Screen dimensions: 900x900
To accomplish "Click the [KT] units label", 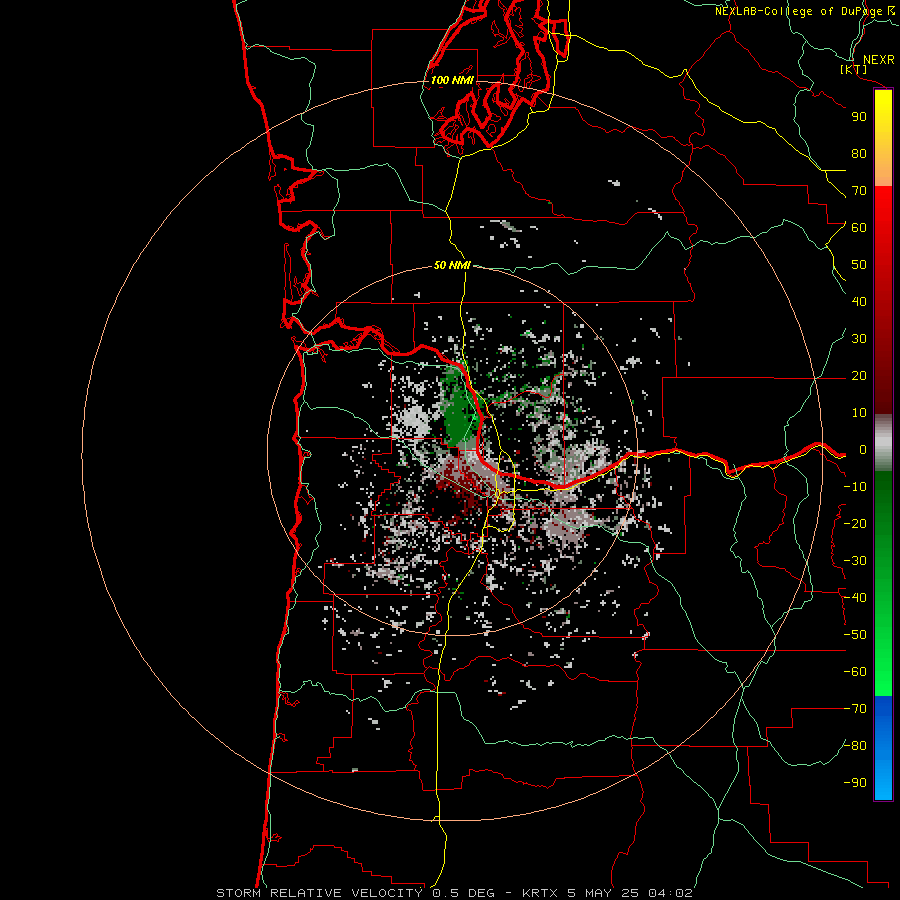I will click(853, 69).
